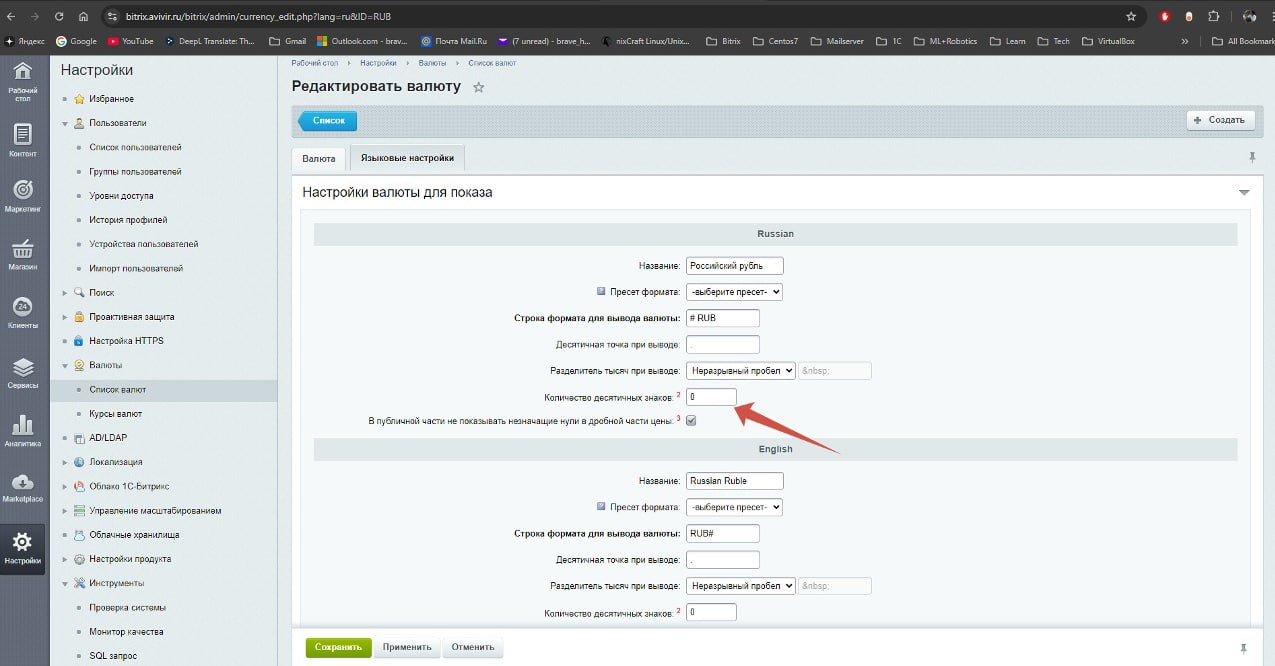1275x666 pixels.
Task: Open Облачные хранилища in settings tree
Action: (x=134, y=535)
